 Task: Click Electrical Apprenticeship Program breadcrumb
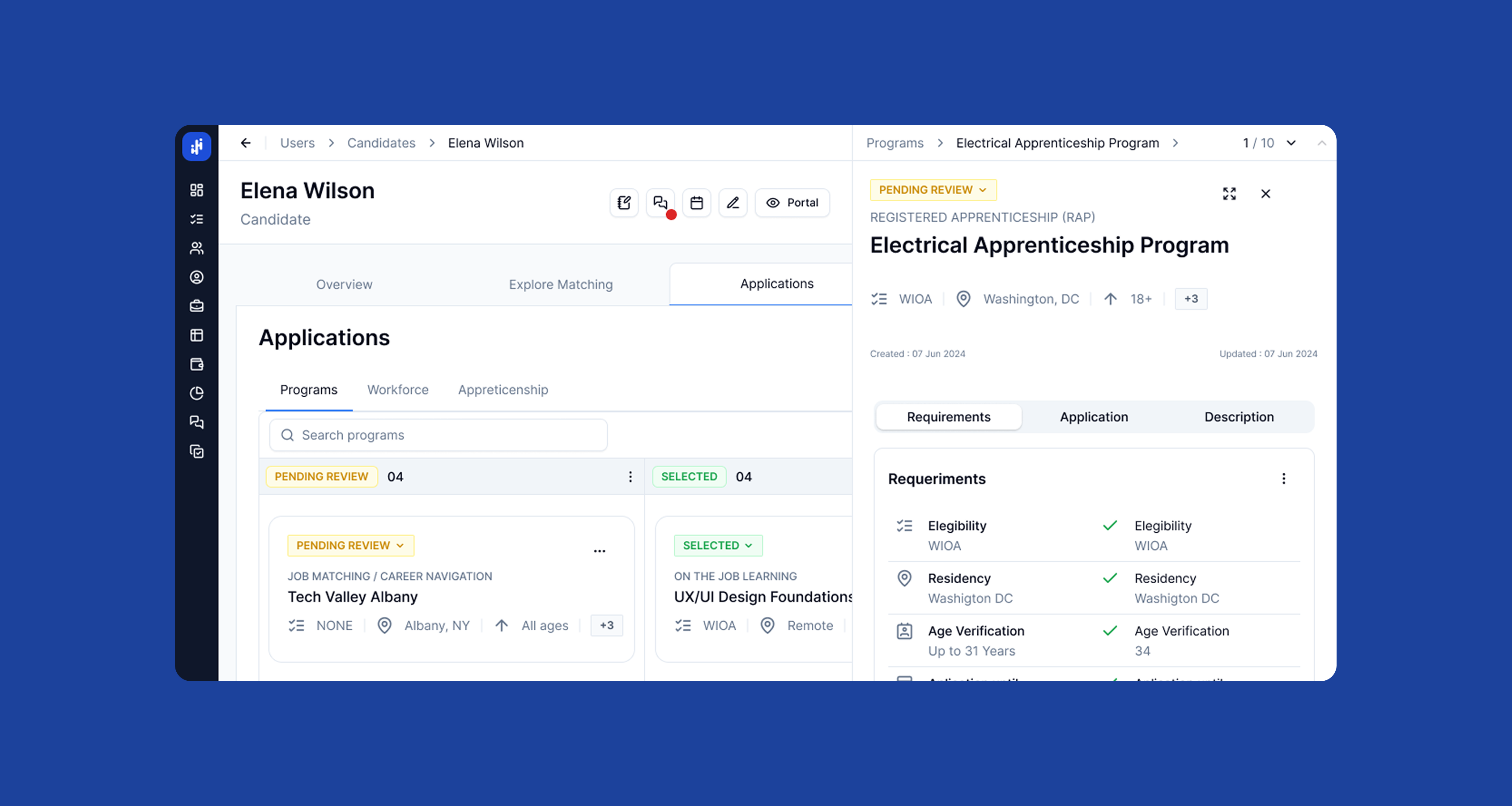[x=1057, y=143]
